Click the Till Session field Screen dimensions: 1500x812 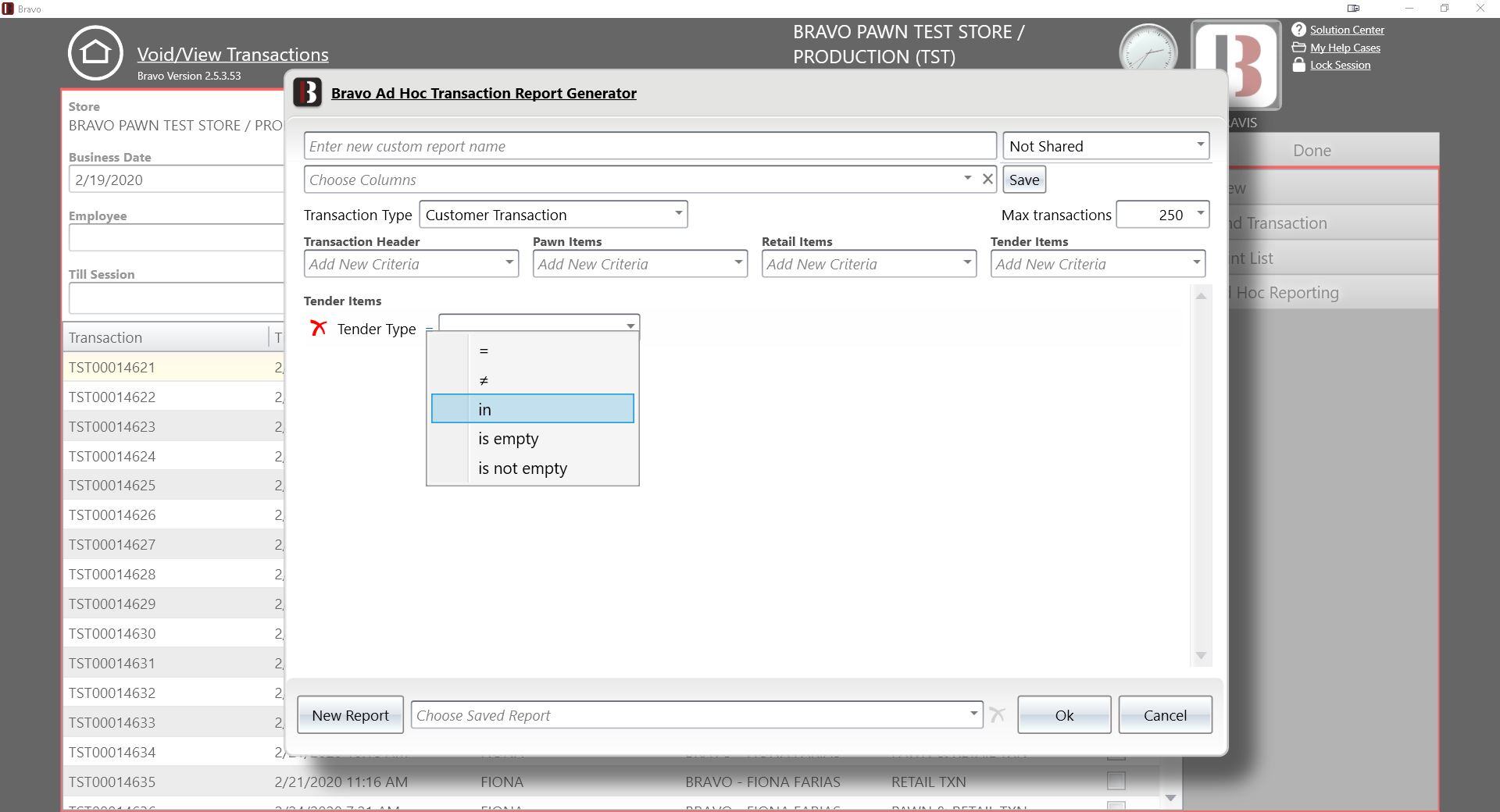(x=177, y=297)
